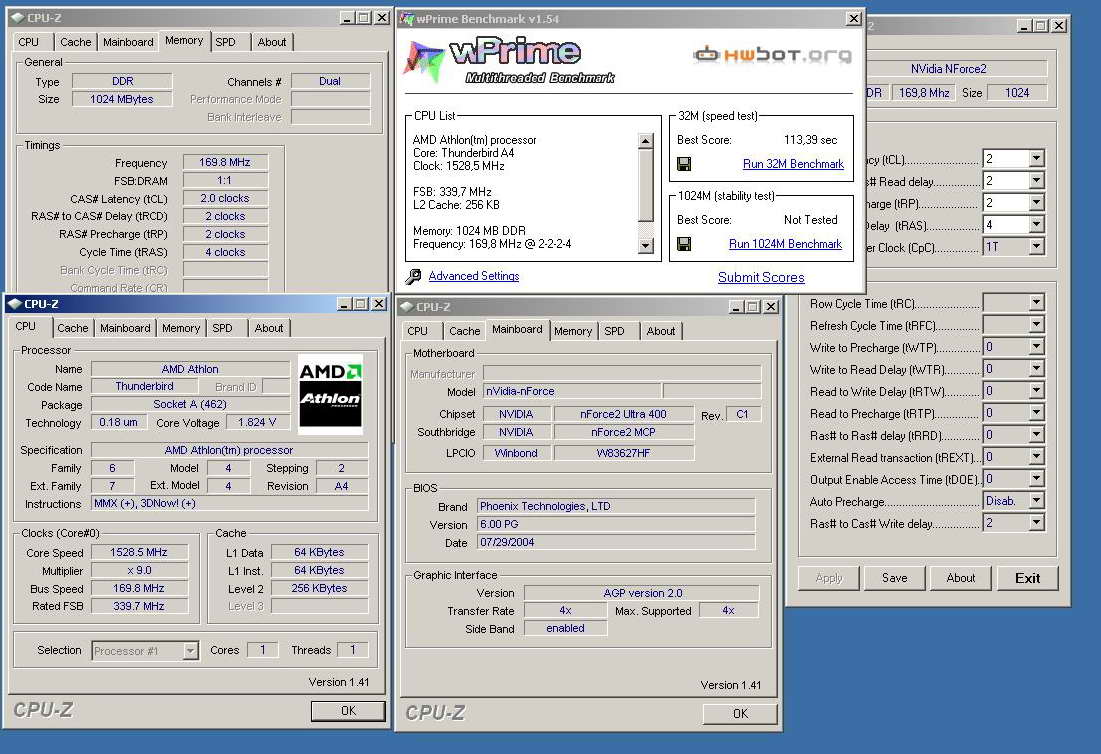
Task: Click the wPrime Benchmark title bar icon
Action: (407, 18)
